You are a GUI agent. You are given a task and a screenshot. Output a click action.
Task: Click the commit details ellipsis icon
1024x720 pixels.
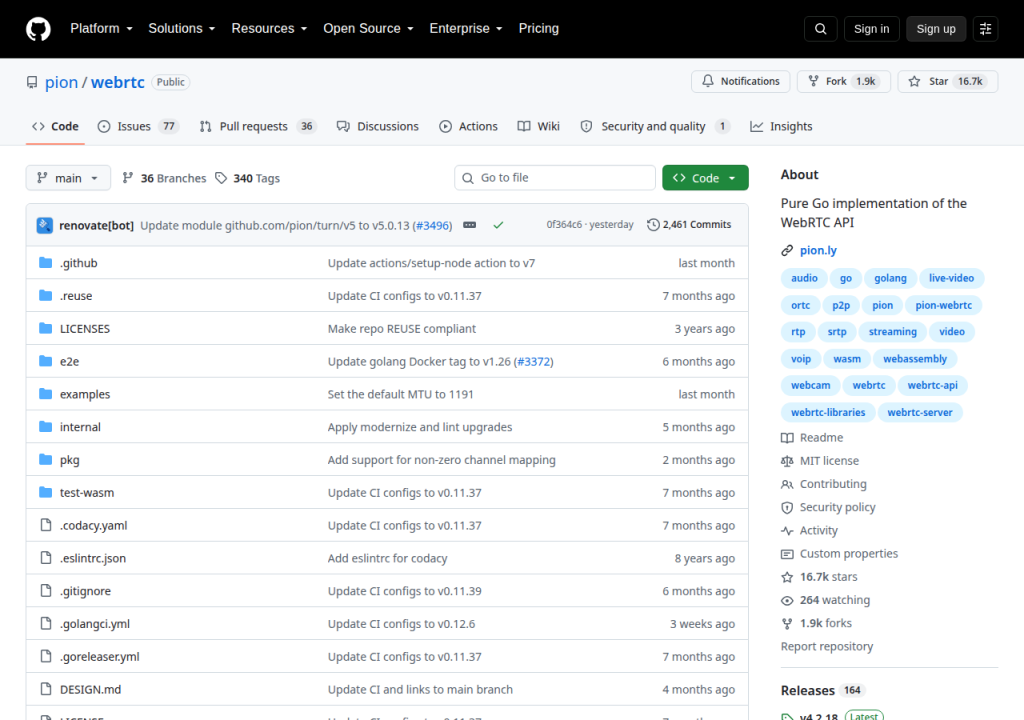point(470,225)
